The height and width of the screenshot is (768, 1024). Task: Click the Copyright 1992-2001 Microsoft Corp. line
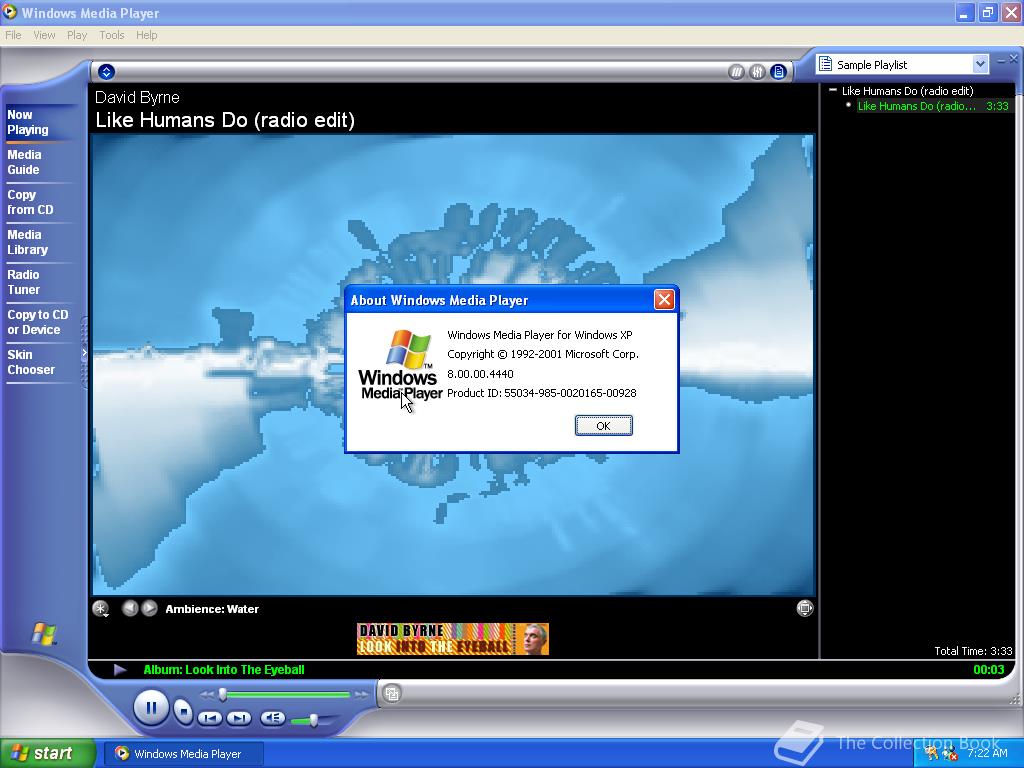[x=543, y=354]
